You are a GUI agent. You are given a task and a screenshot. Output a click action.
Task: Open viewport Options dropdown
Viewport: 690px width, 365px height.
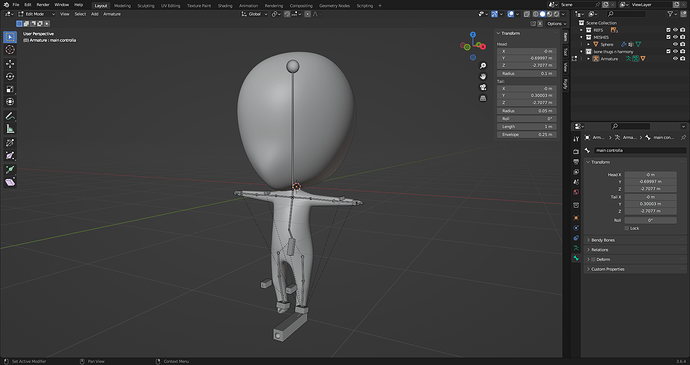point(557,24)
